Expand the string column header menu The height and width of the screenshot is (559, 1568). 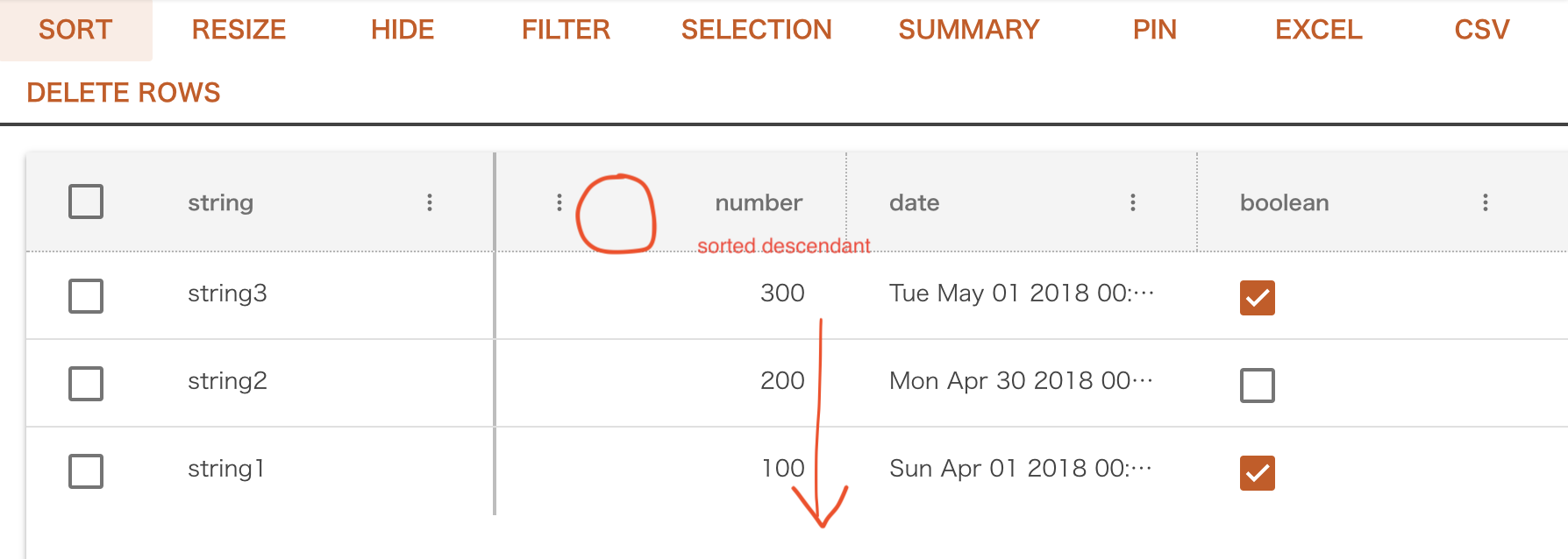point(429,202)
